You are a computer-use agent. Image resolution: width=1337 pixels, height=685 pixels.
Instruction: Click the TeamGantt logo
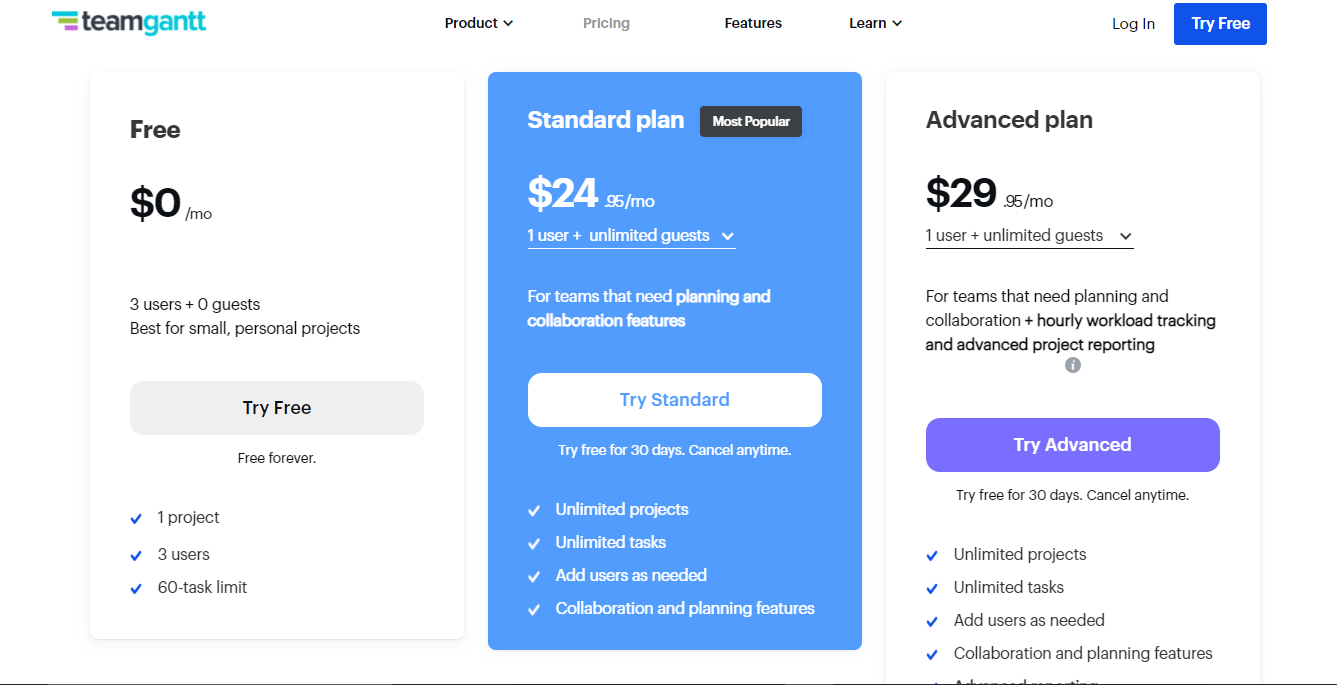tap(129, 22)
